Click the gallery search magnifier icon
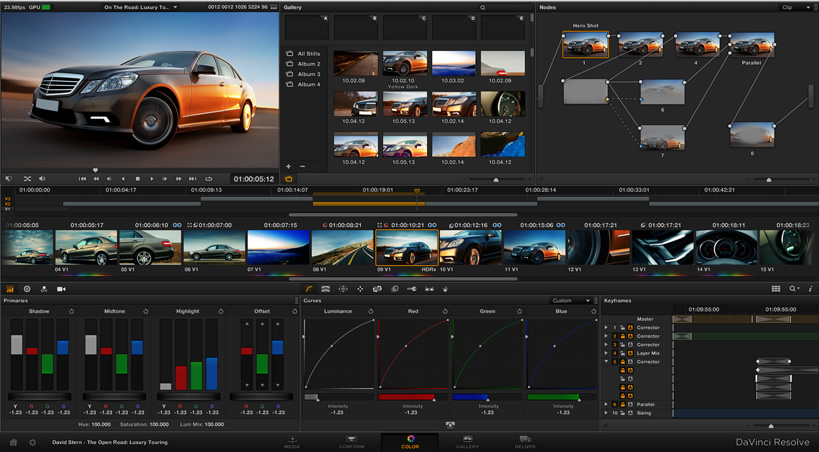Viewport: 819px width, 452px height. [482, 7]
